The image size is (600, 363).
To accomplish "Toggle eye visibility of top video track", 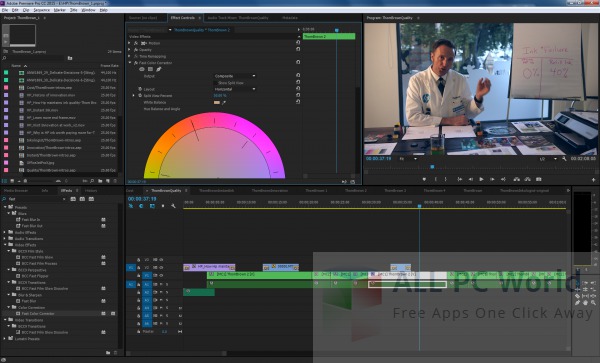I will [x=161, y=260].
